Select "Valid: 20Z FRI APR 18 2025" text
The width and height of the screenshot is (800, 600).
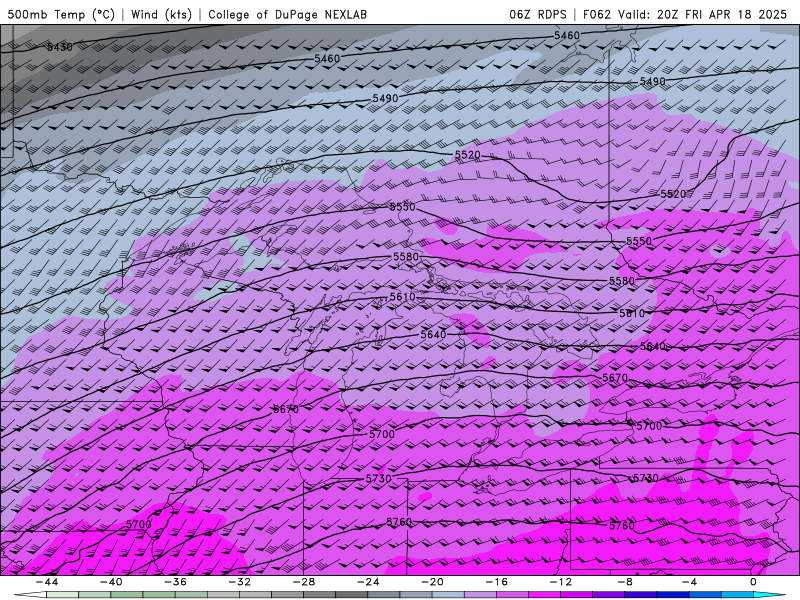[702, 14]
